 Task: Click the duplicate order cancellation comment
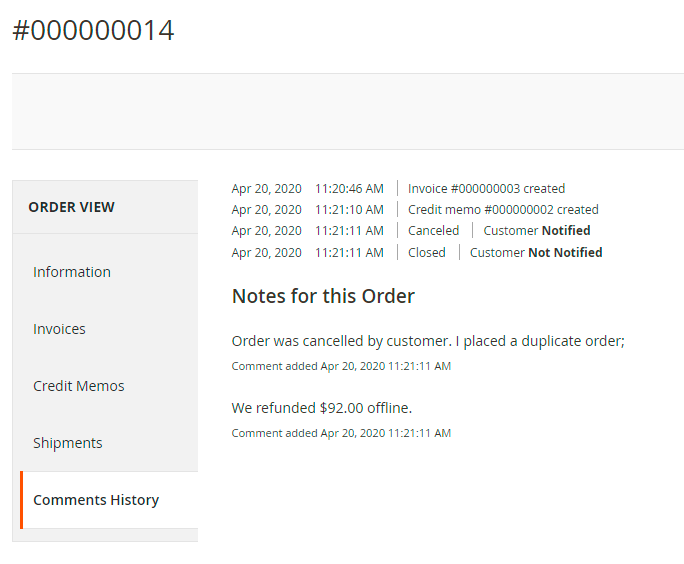(x=428, y=341)
